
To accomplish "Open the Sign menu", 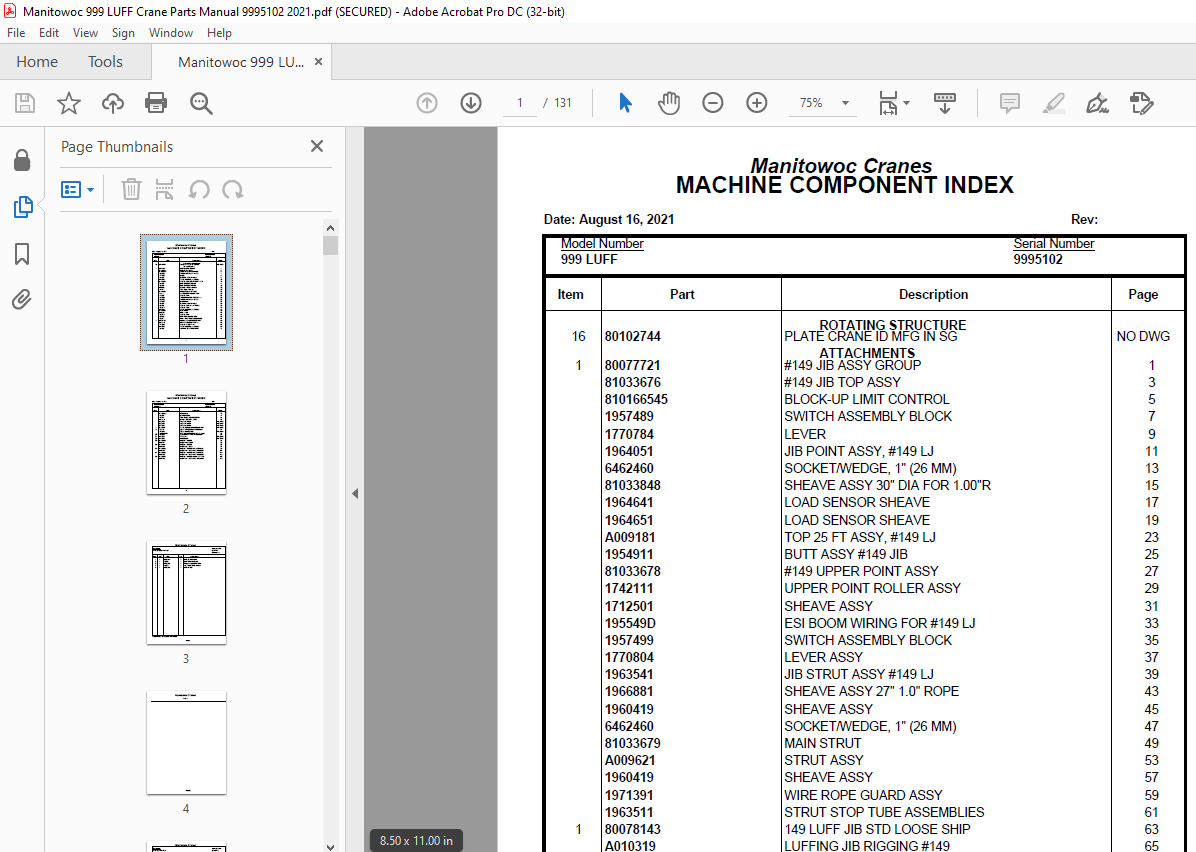I will click(123, 33).
